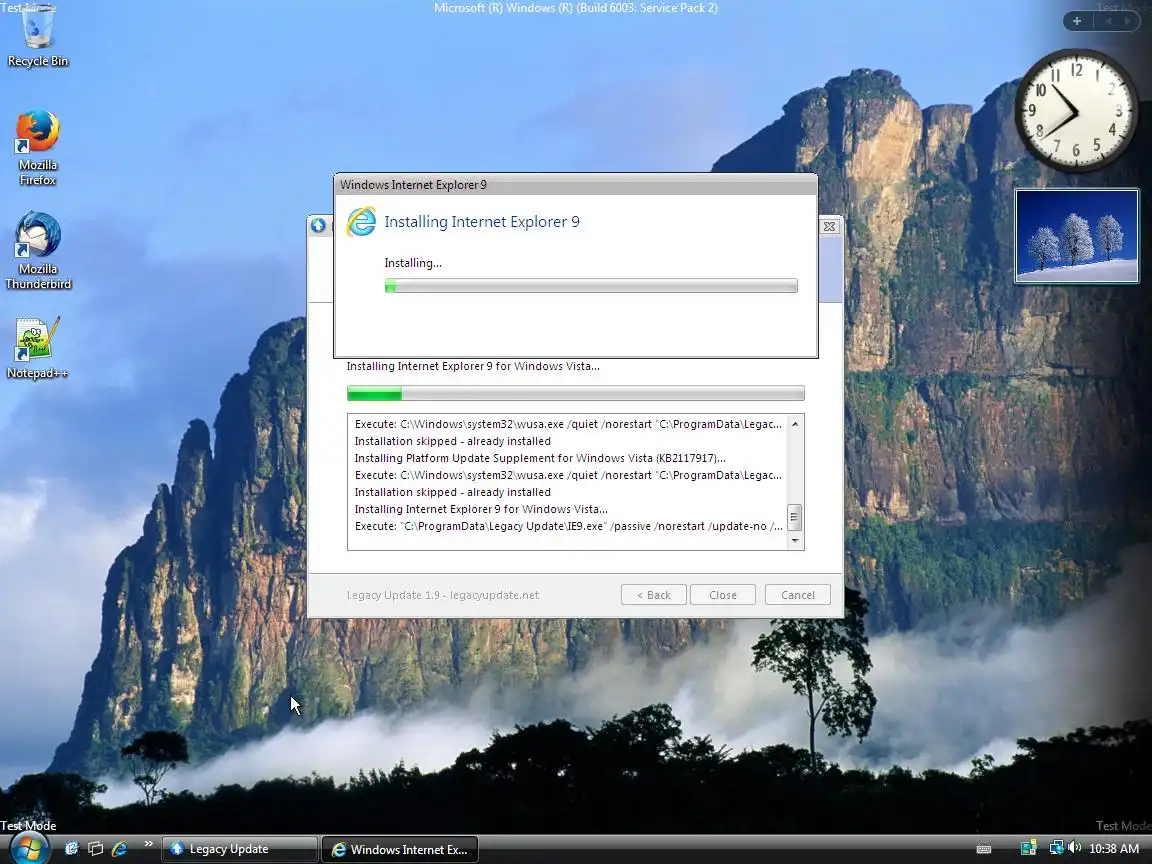The width and height of the screenshot is (1152, 864).
Task: Click the log scrollbar down arrow
Action: (x=794, y=541)
